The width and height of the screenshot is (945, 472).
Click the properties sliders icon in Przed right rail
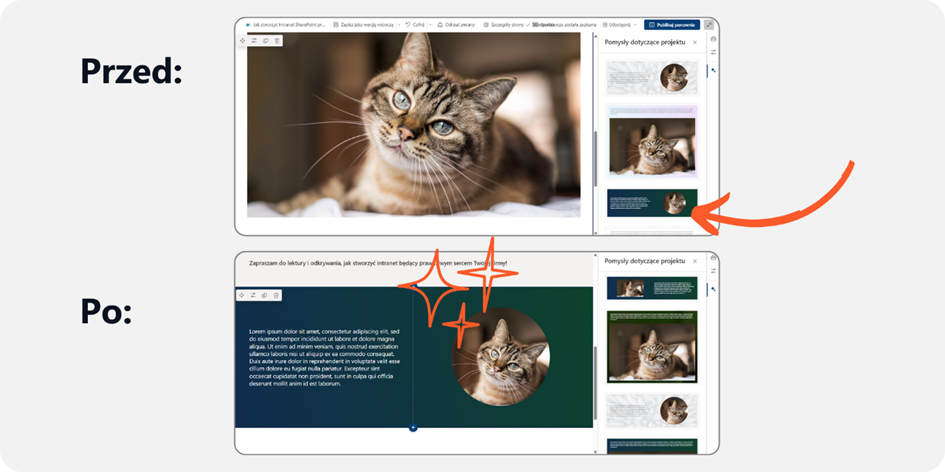click(713, 52)
